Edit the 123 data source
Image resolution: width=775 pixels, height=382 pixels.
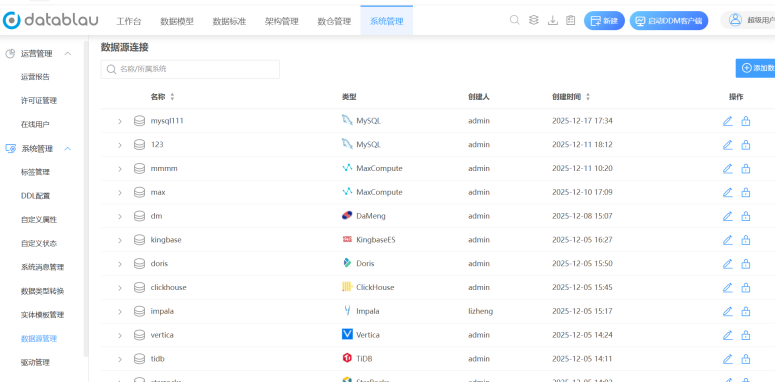(728, 145)
